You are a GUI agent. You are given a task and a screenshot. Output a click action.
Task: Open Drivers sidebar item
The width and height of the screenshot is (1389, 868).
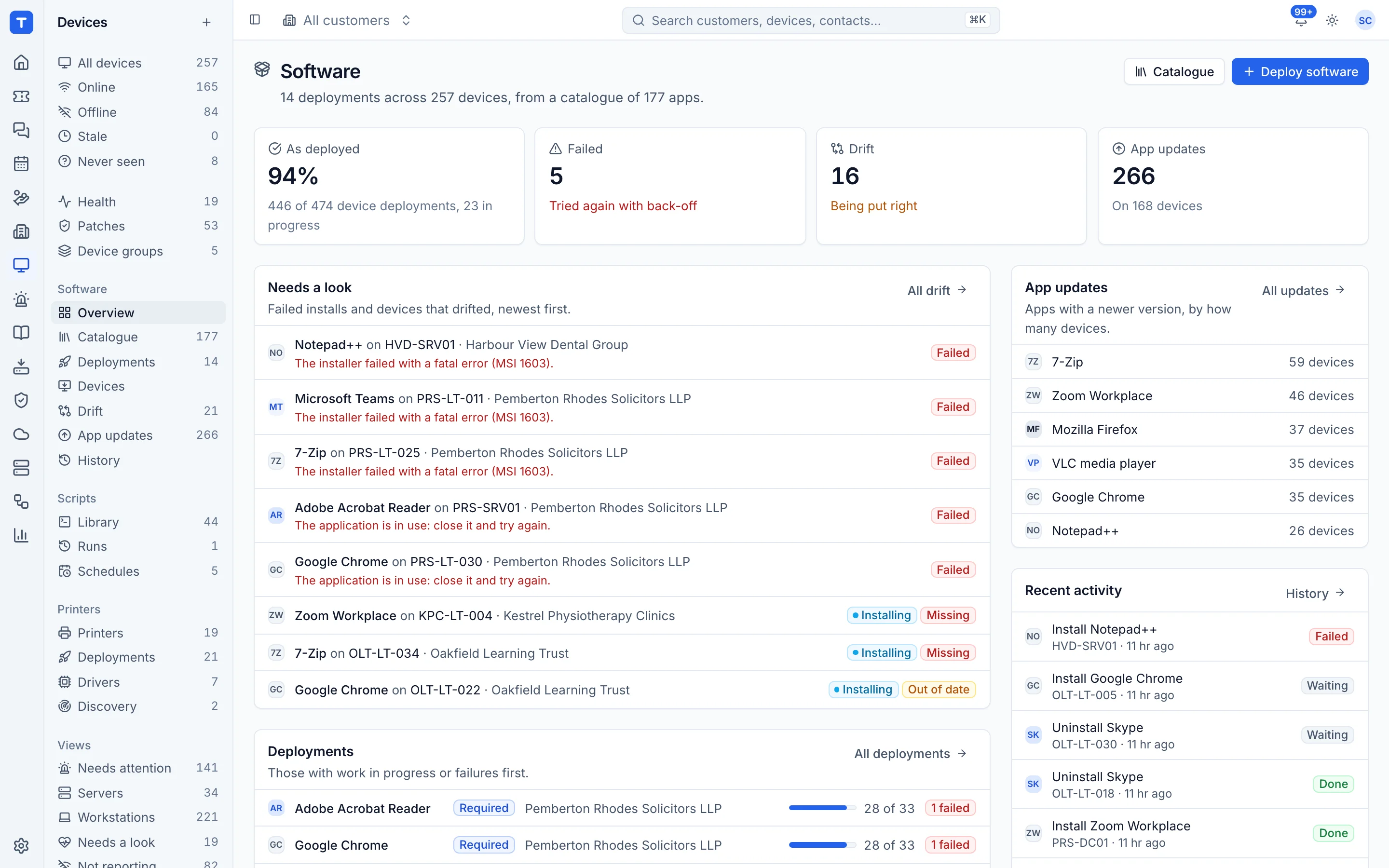[x=138, y=682]
